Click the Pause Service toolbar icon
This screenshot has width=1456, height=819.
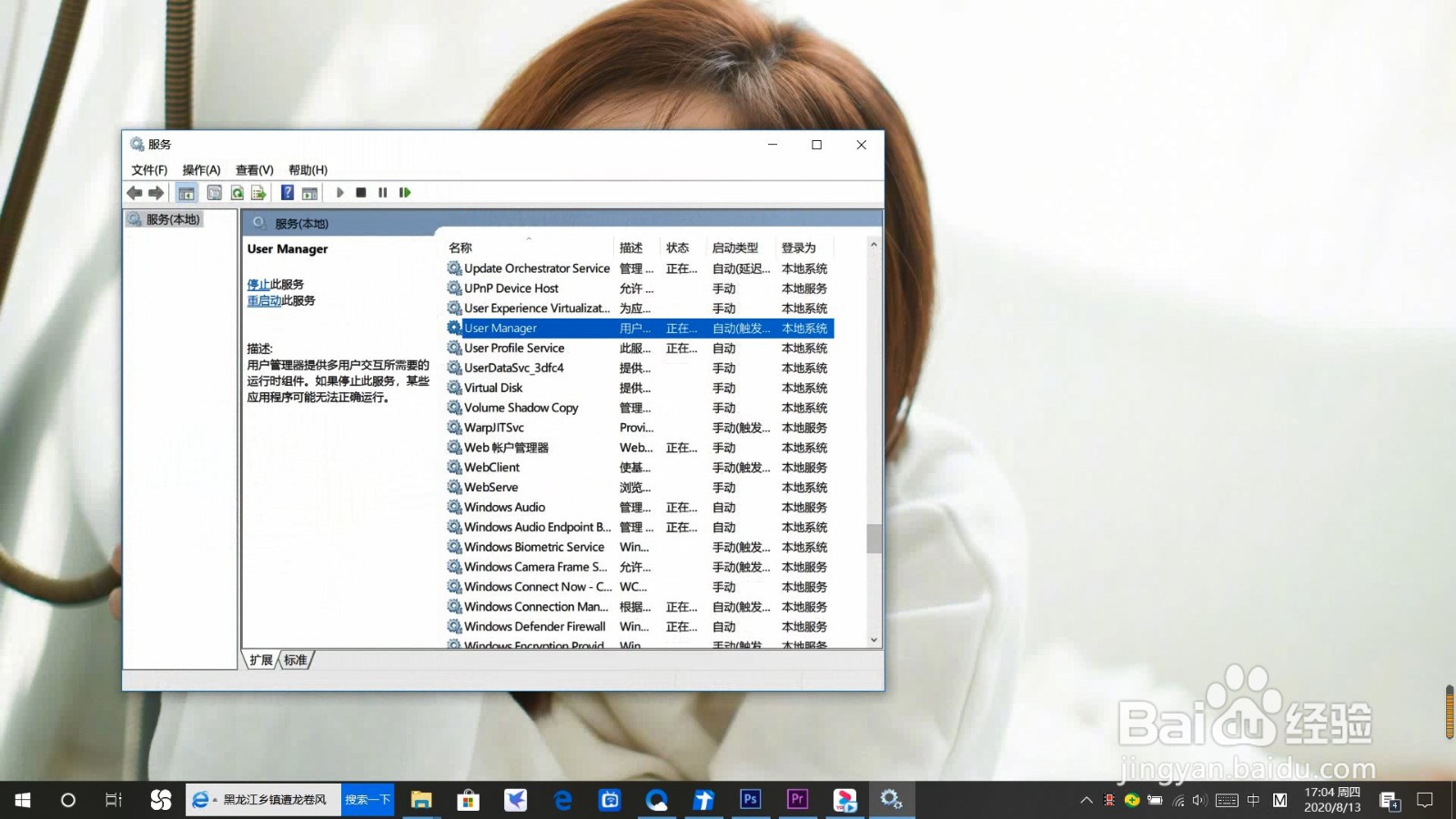(x=382, y=192)
